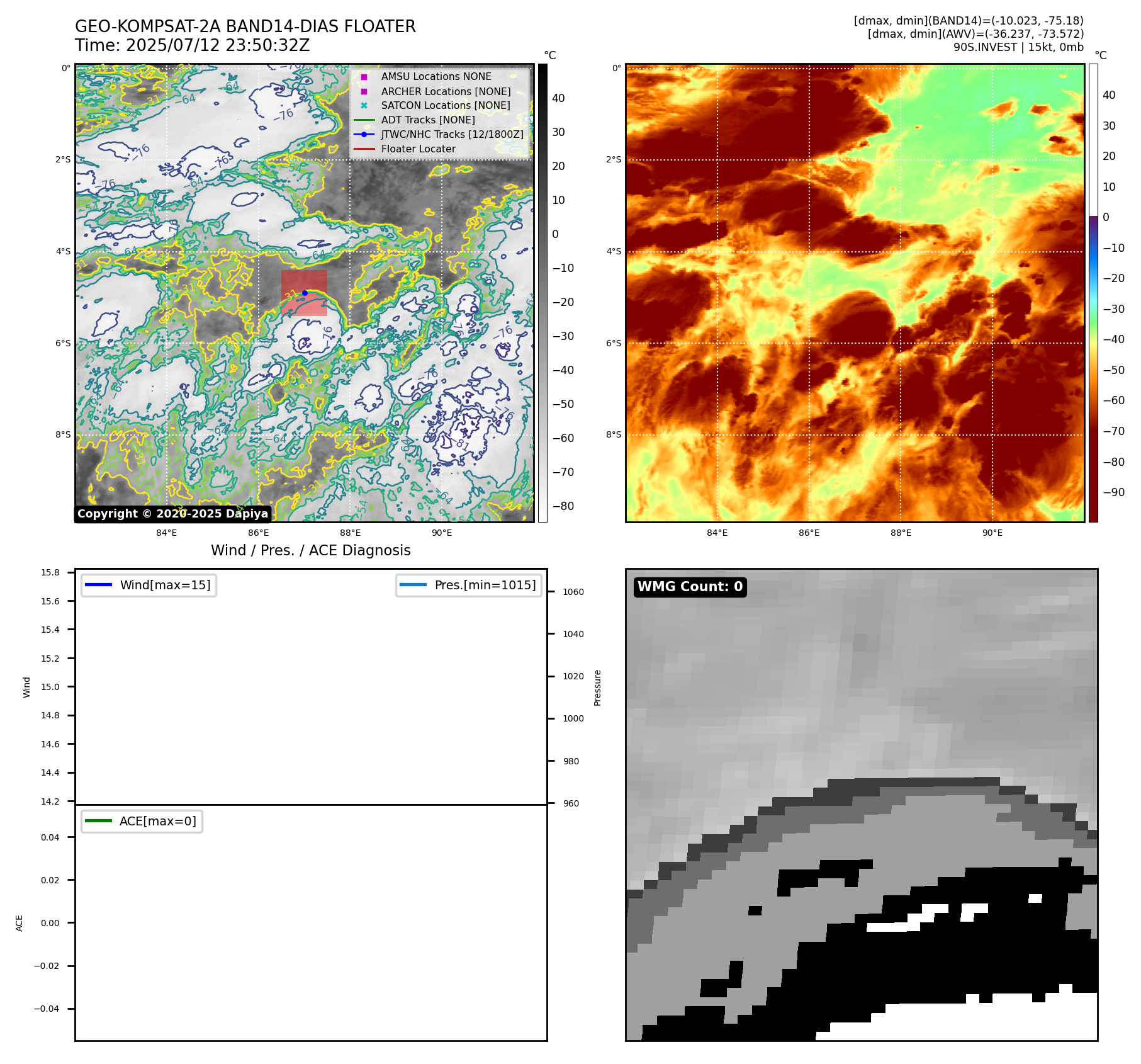This screenshot has width=1141, height=1064.
Task: Click the zoomed WMG pixel image
Action: tap(862, 805)
